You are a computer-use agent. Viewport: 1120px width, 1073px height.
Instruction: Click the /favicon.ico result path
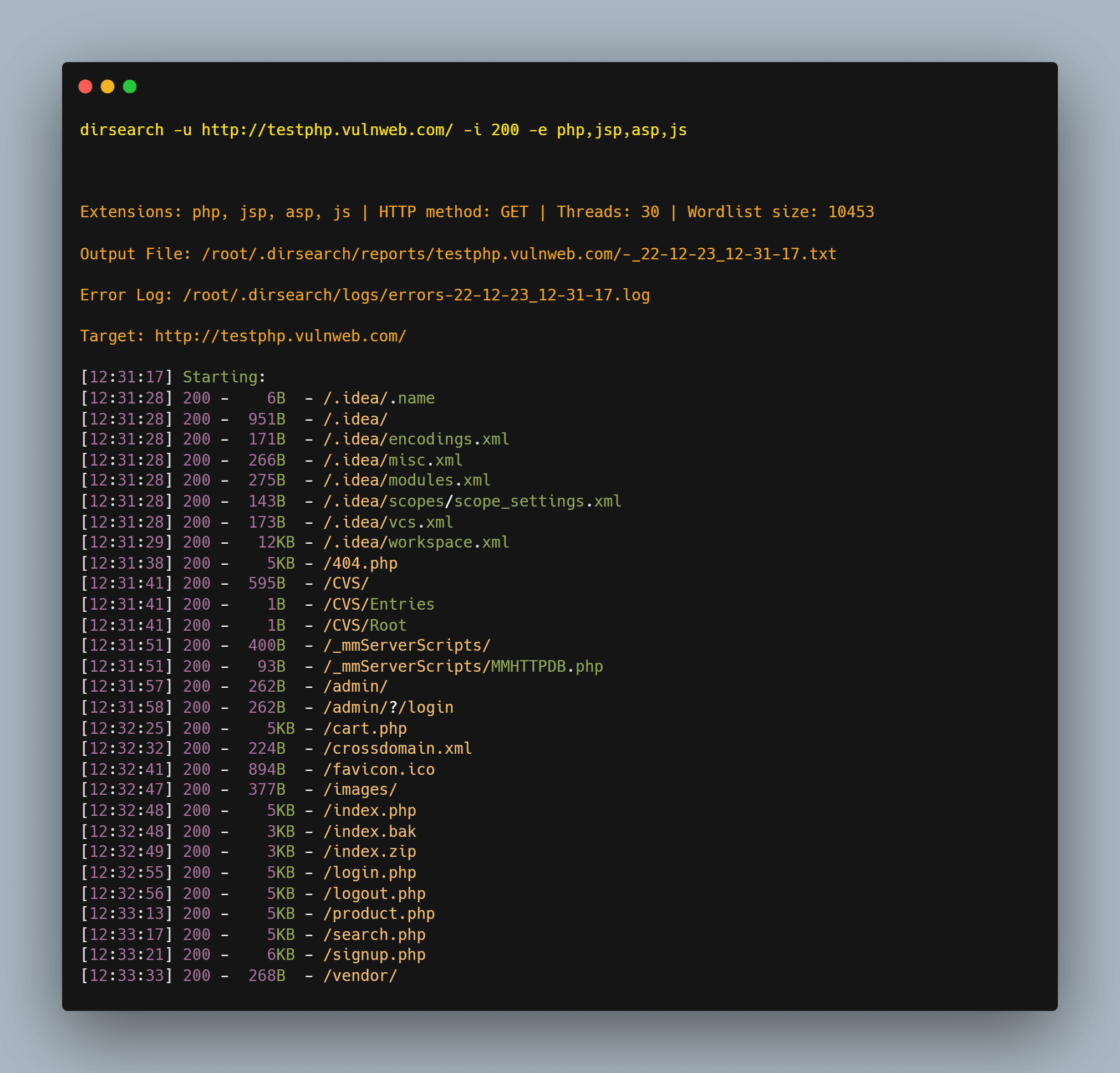[379, 770]
